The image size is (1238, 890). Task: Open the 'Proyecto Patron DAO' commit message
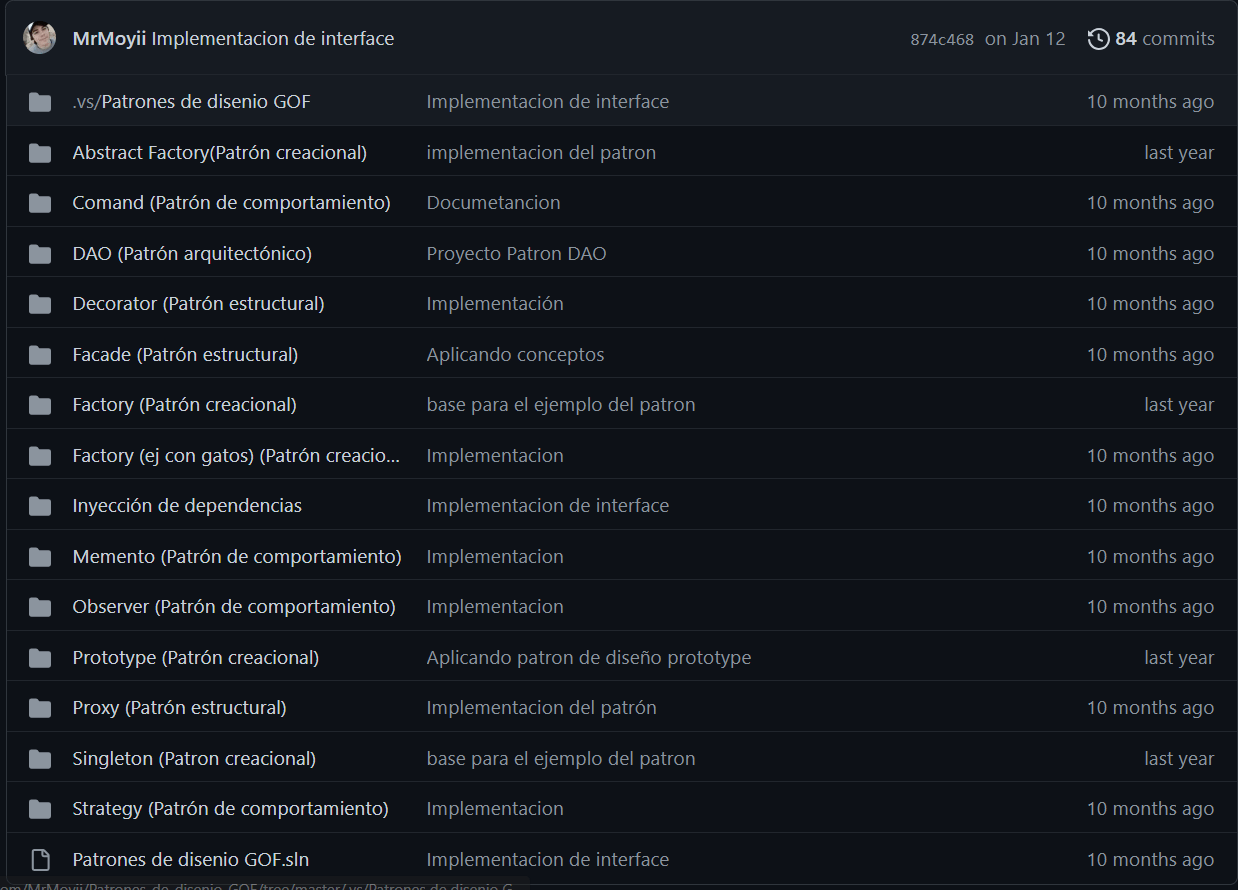coord(516,254)
